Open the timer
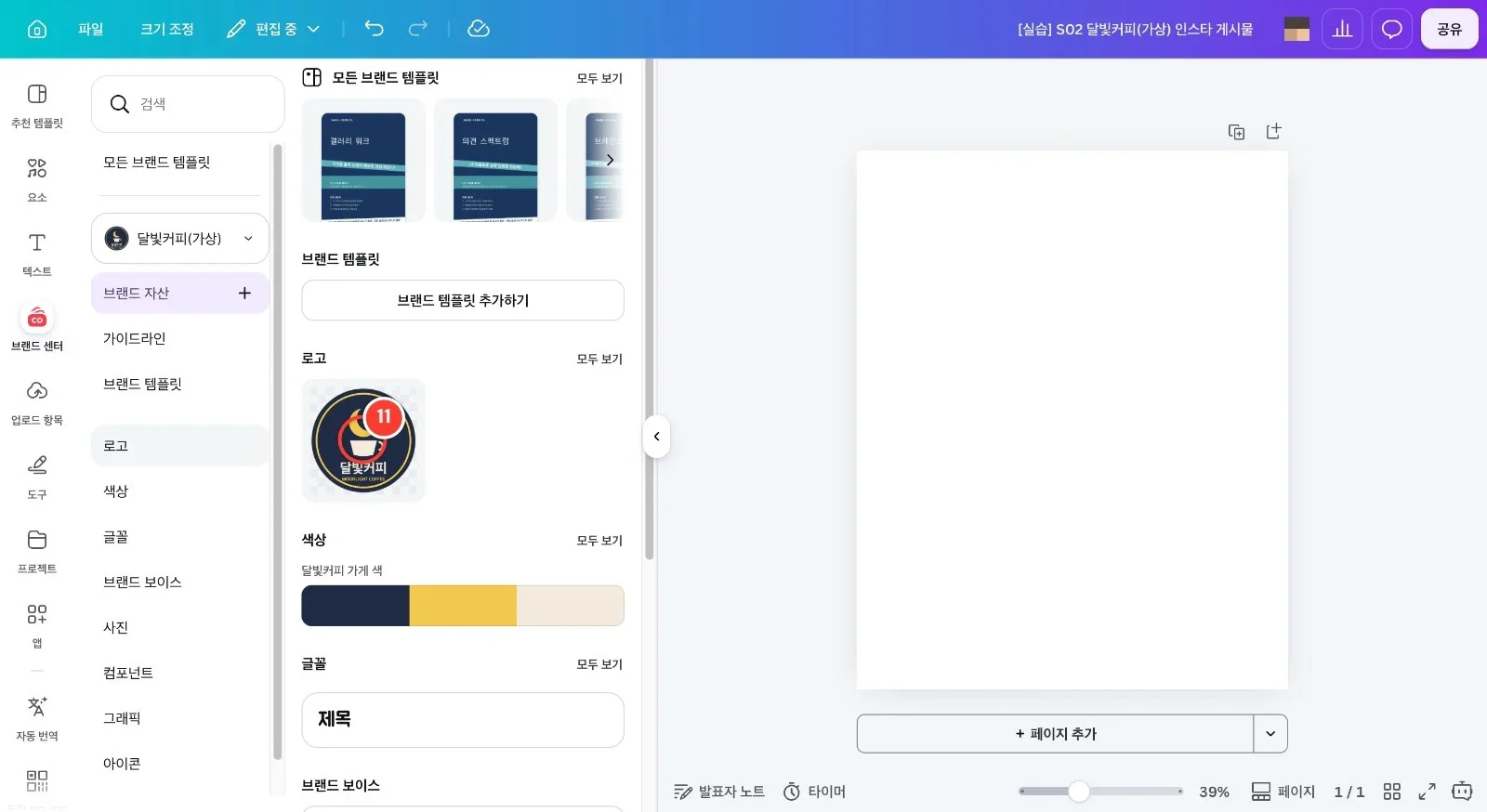Viewport: 1487px width, 812px height. pos(814,792)
